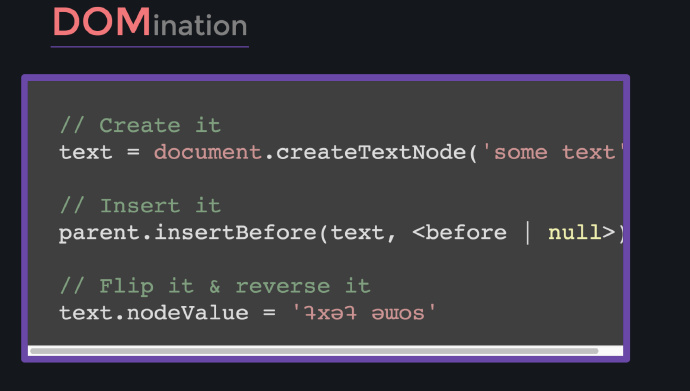Click the DOMination slide title
This screenshot has width=690, height=391.
[x=150, y=22]
